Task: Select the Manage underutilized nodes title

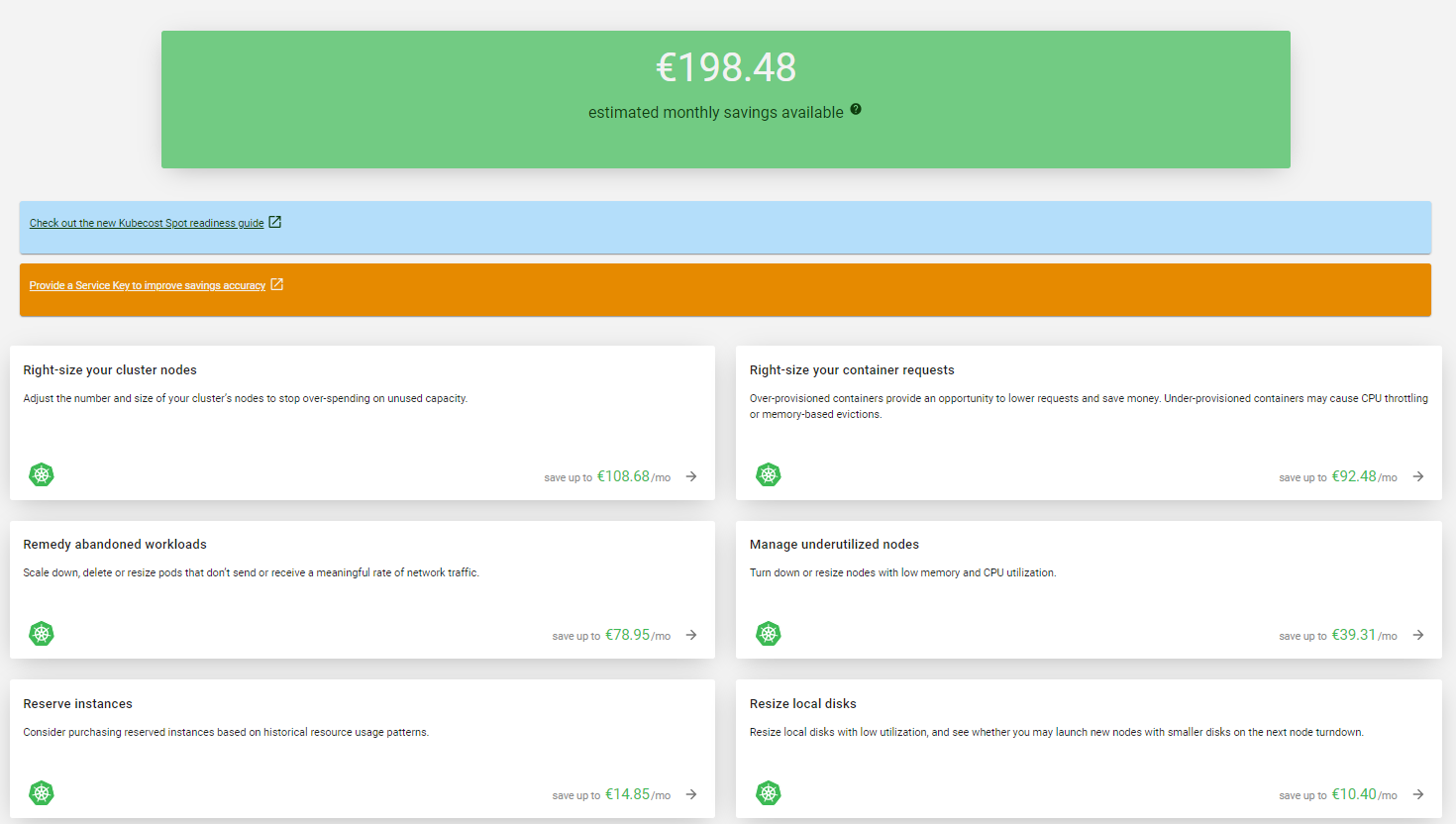Action: coord(834,545)
